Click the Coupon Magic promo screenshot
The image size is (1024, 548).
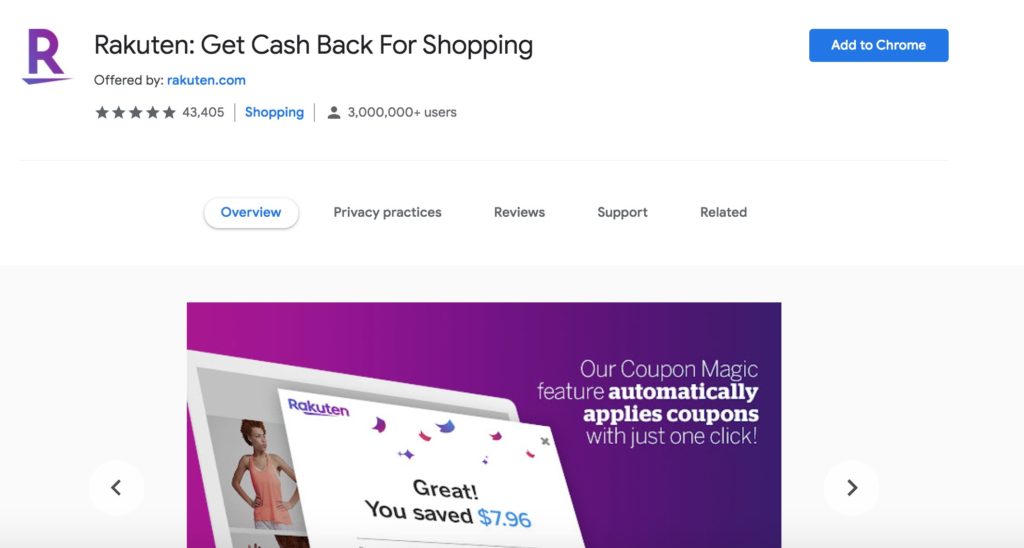coord(484,425)
